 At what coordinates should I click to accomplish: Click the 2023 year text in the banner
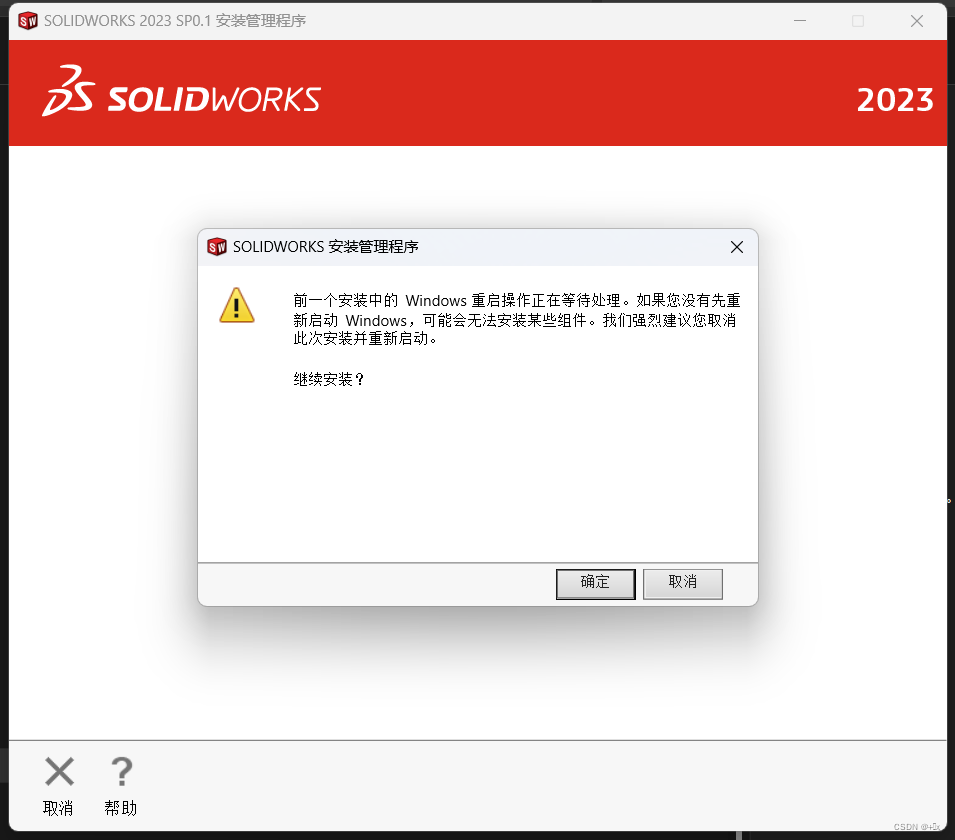click(895, 100)
